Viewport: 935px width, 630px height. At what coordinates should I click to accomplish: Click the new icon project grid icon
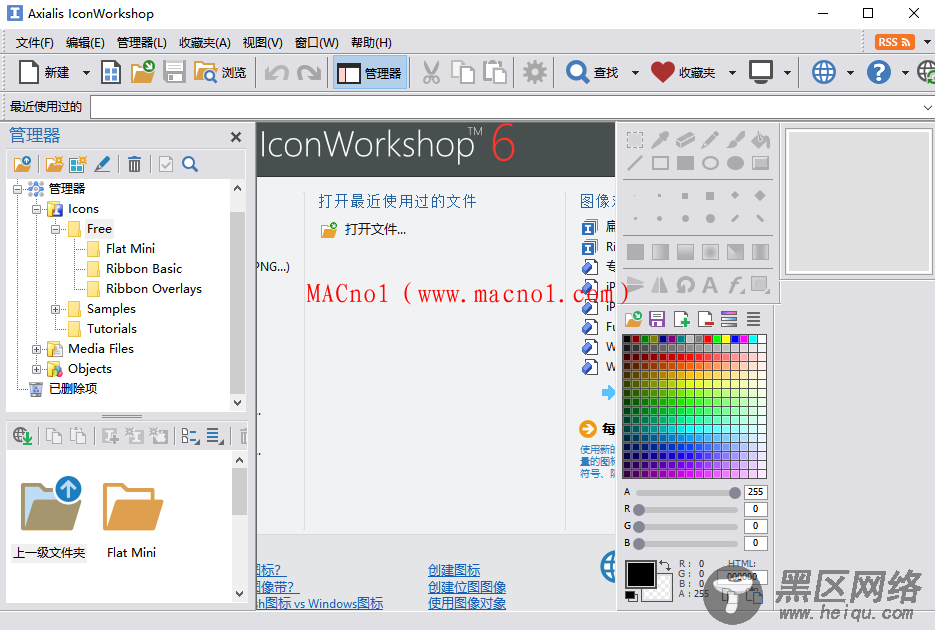112,73
